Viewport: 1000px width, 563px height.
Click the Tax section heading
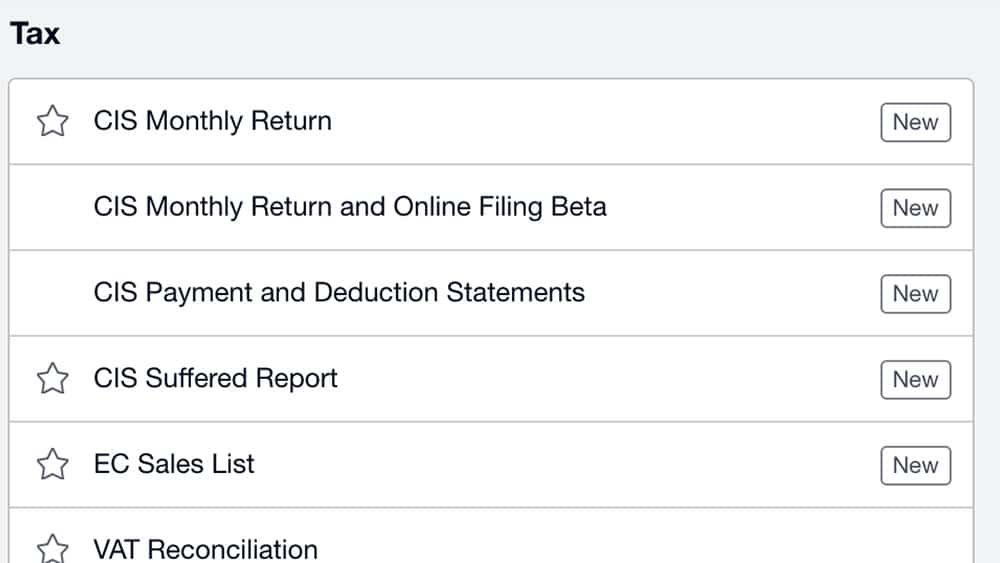tap(35, 34)
